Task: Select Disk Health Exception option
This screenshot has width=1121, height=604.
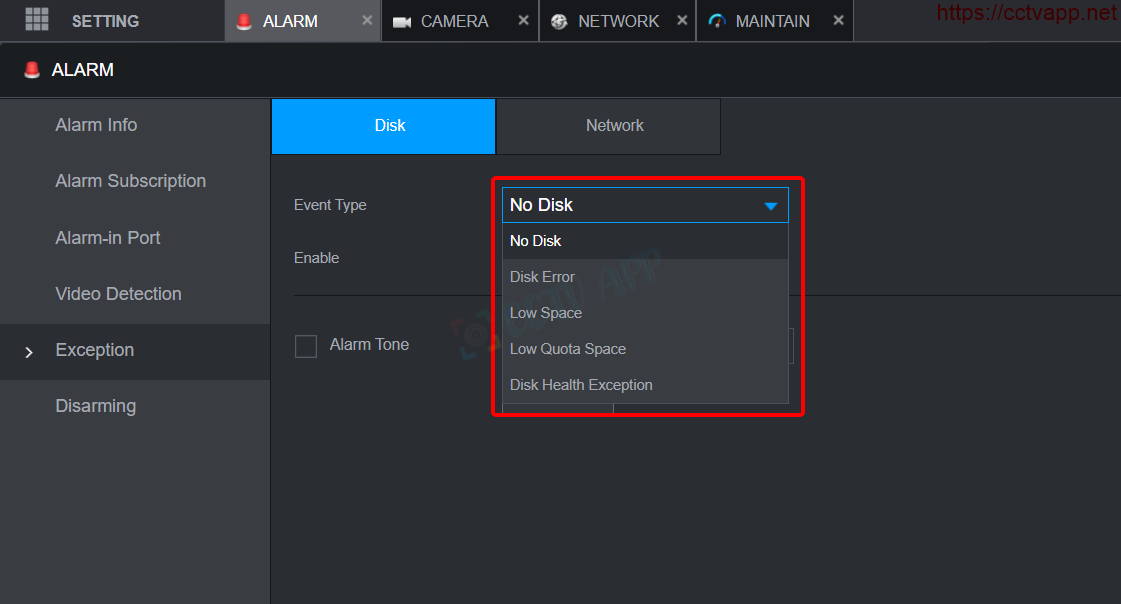Action: pyautogui.click(x=581, y=385)
